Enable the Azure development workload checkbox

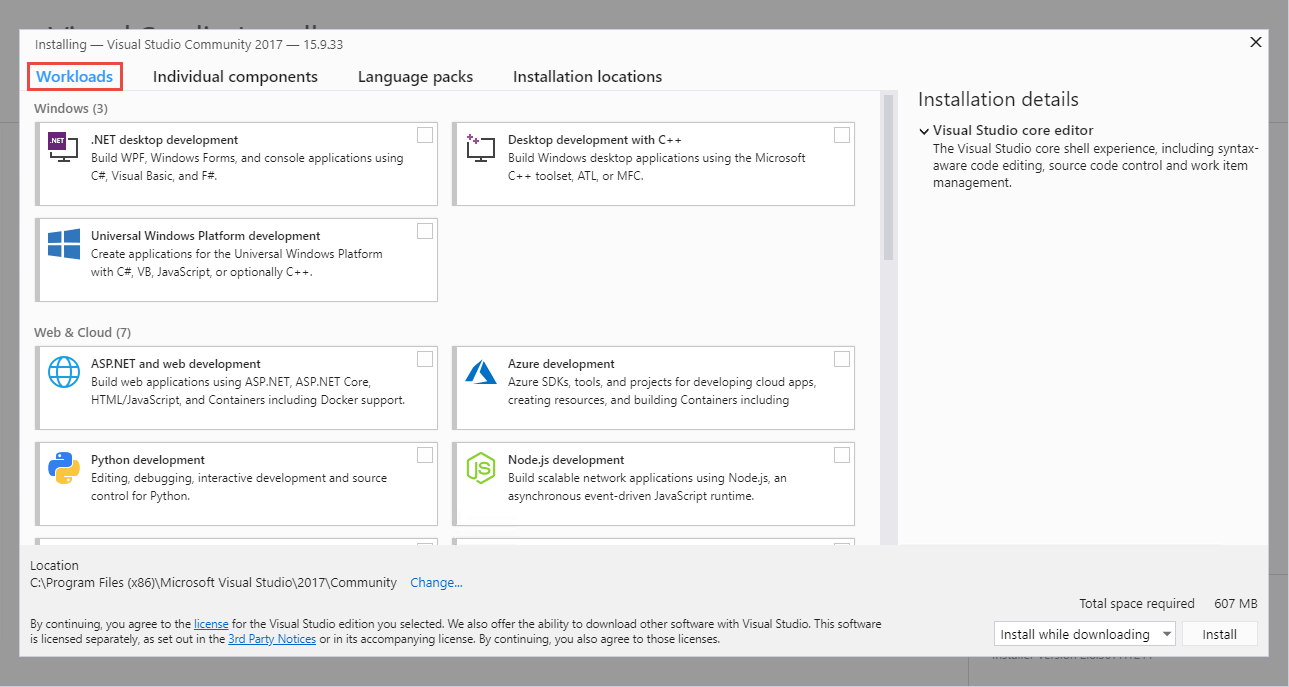[x=842, y=359]
